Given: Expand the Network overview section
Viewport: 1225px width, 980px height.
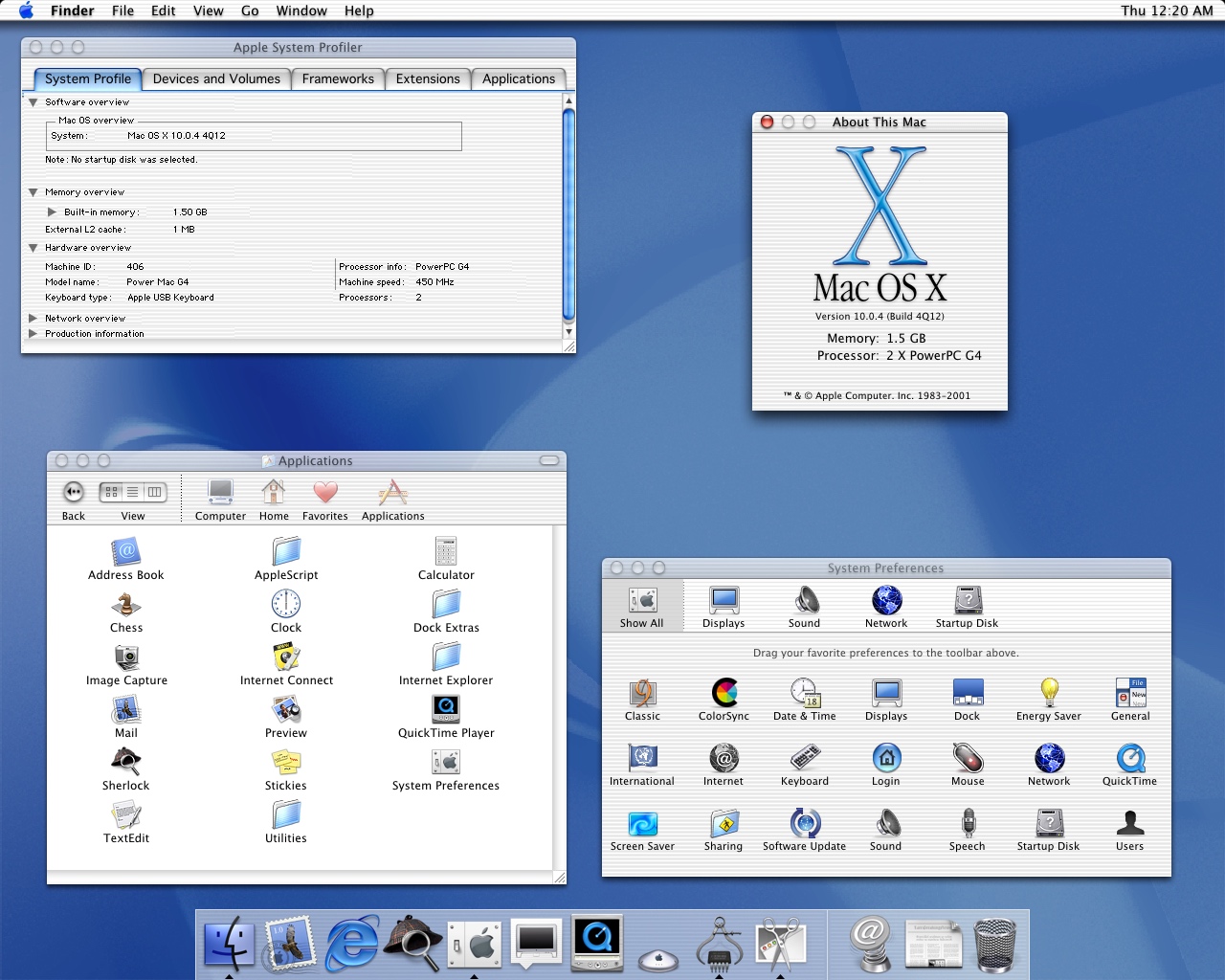Looking at the screenshot, I should pyautogui.click(x=33, y=319).
